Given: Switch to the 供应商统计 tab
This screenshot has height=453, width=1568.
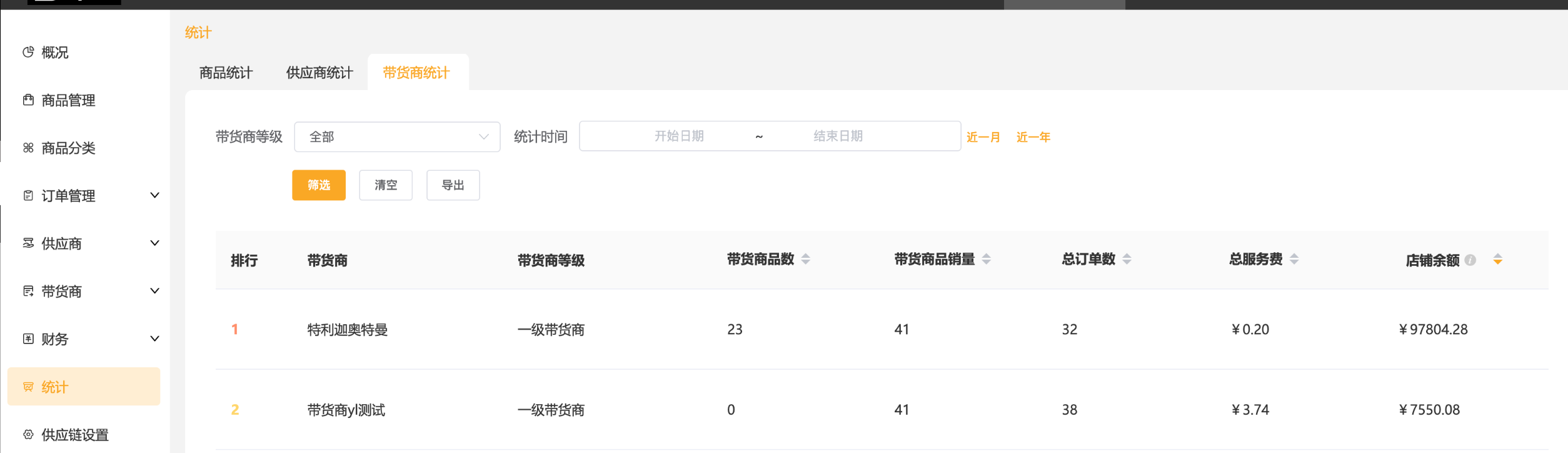Looking at the screenshot, I should click(319, 73).
